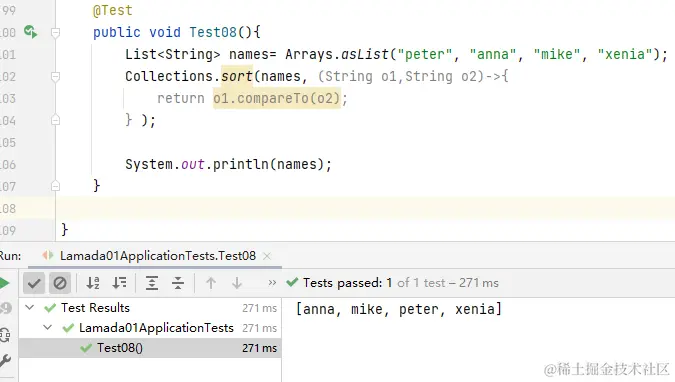Select the Lamada01ApplicationTests results row
The width and height of the screenshot is (675, 382).
coord(150,328)
